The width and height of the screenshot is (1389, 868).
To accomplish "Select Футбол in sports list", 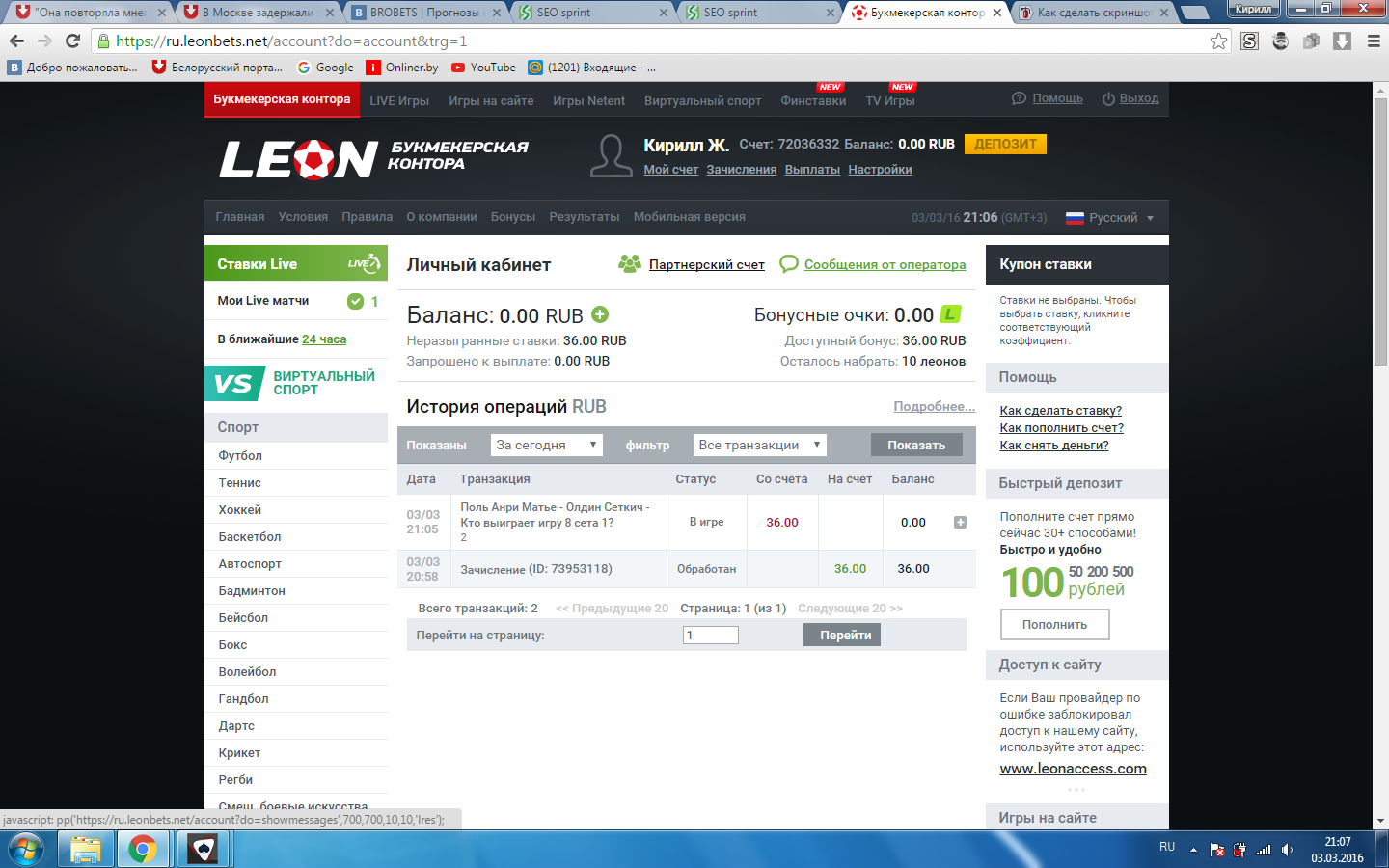I will click(296, 455).
